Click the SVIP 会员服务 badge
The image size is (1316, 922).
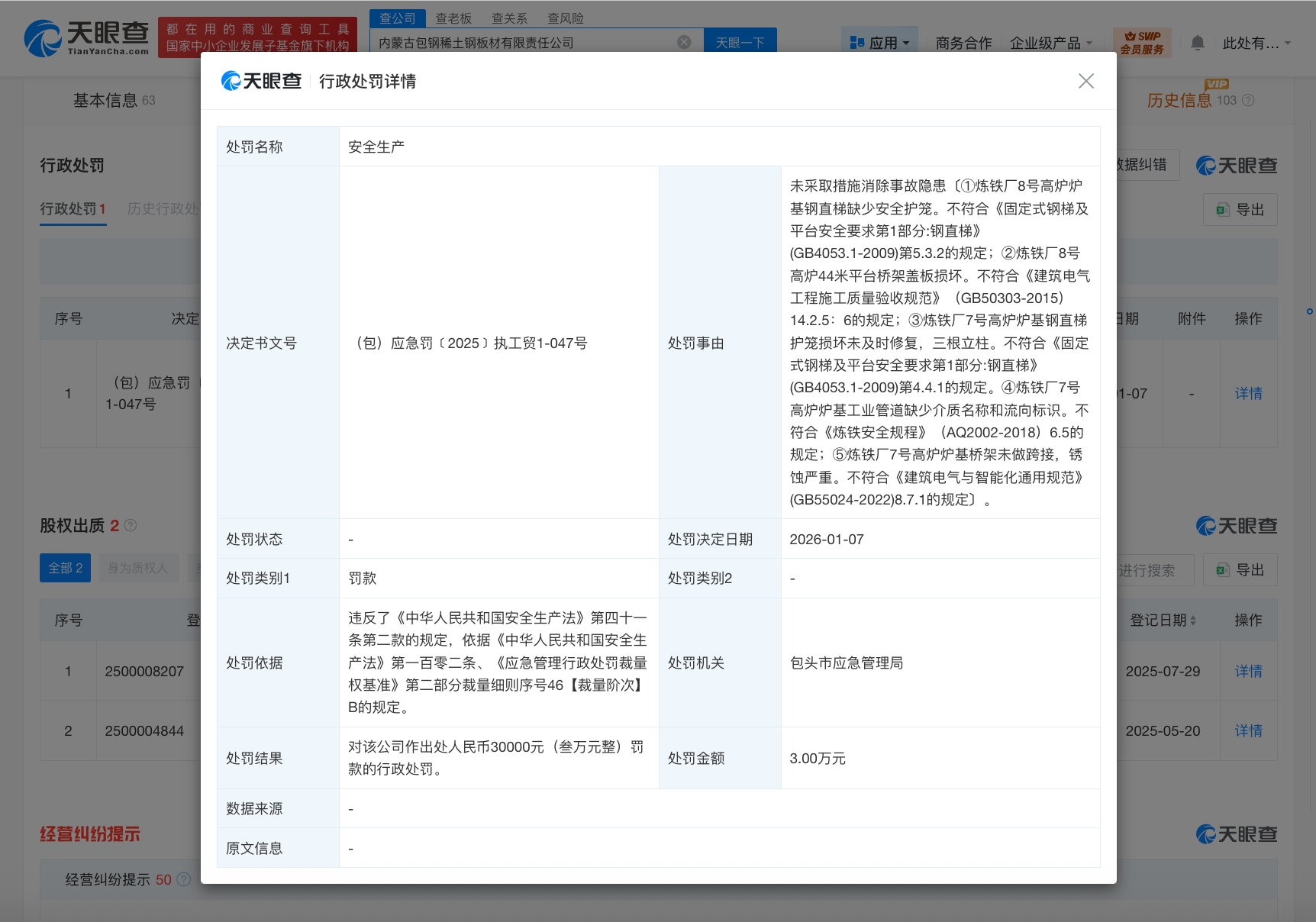pos(1142,41)
